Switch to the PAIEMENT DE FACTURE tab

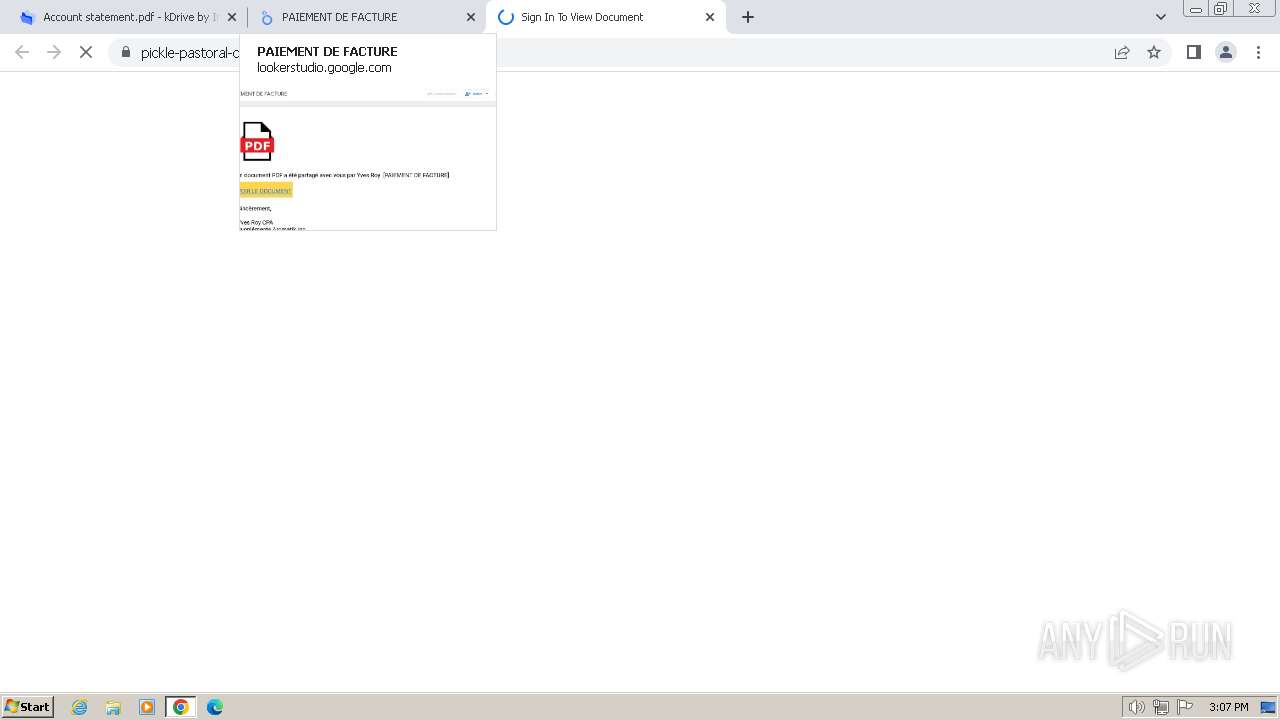(366, 17)
